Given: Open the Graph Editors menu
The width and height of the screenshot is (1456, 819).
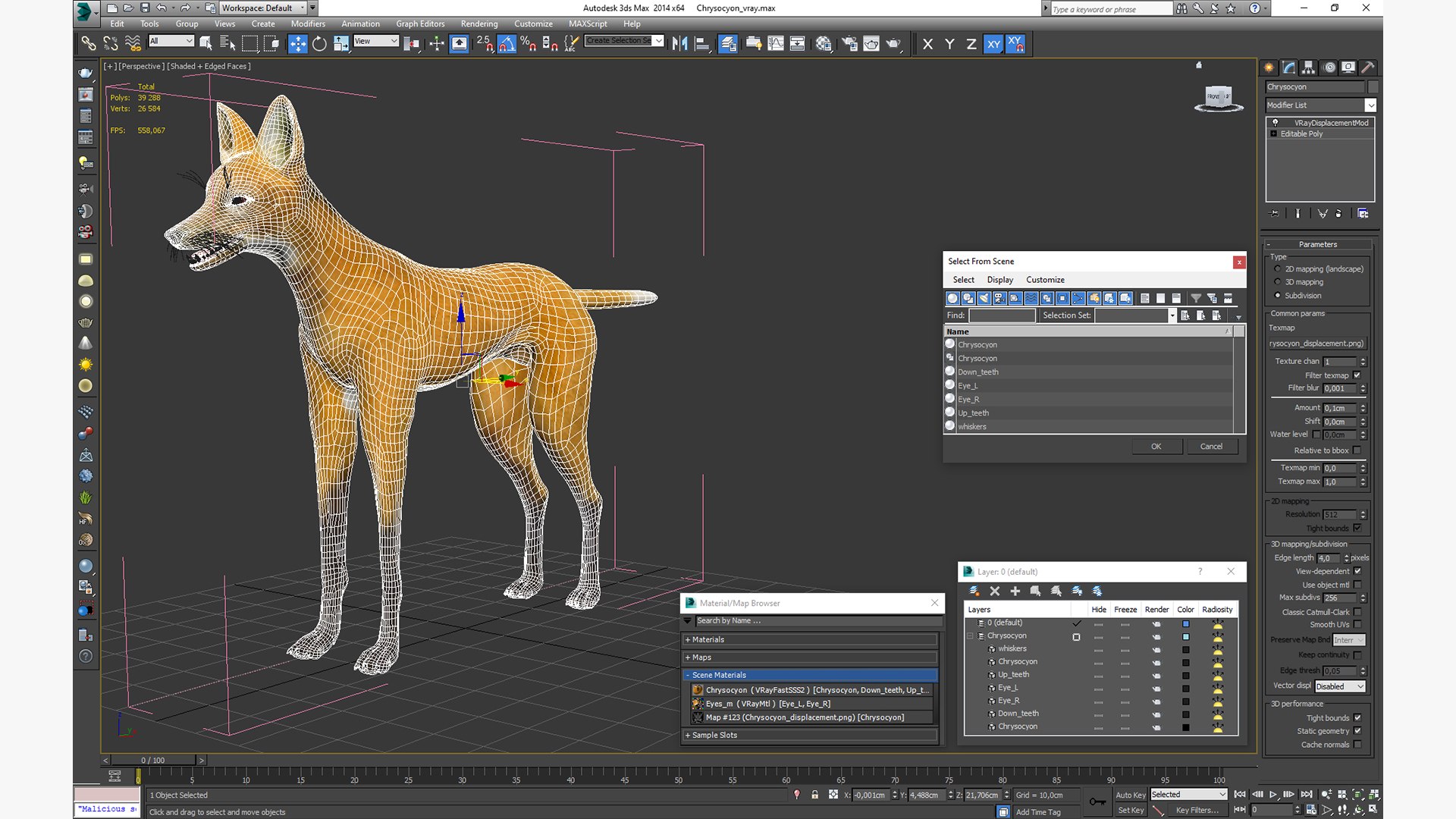Looking at the screenshot, I should (x=420, y=24).
